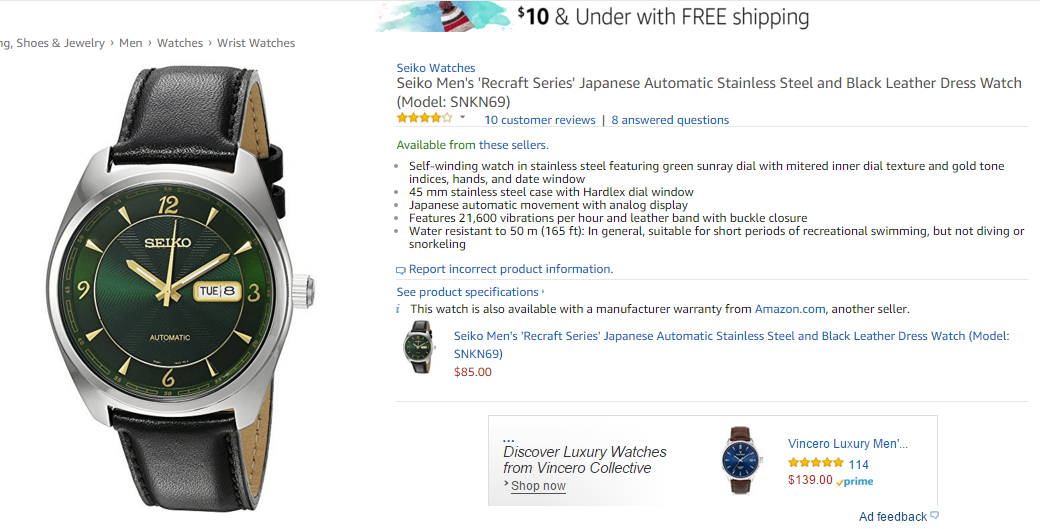Expand See product specifications
Screen dimensions: 1040x529
pos(470,292)
